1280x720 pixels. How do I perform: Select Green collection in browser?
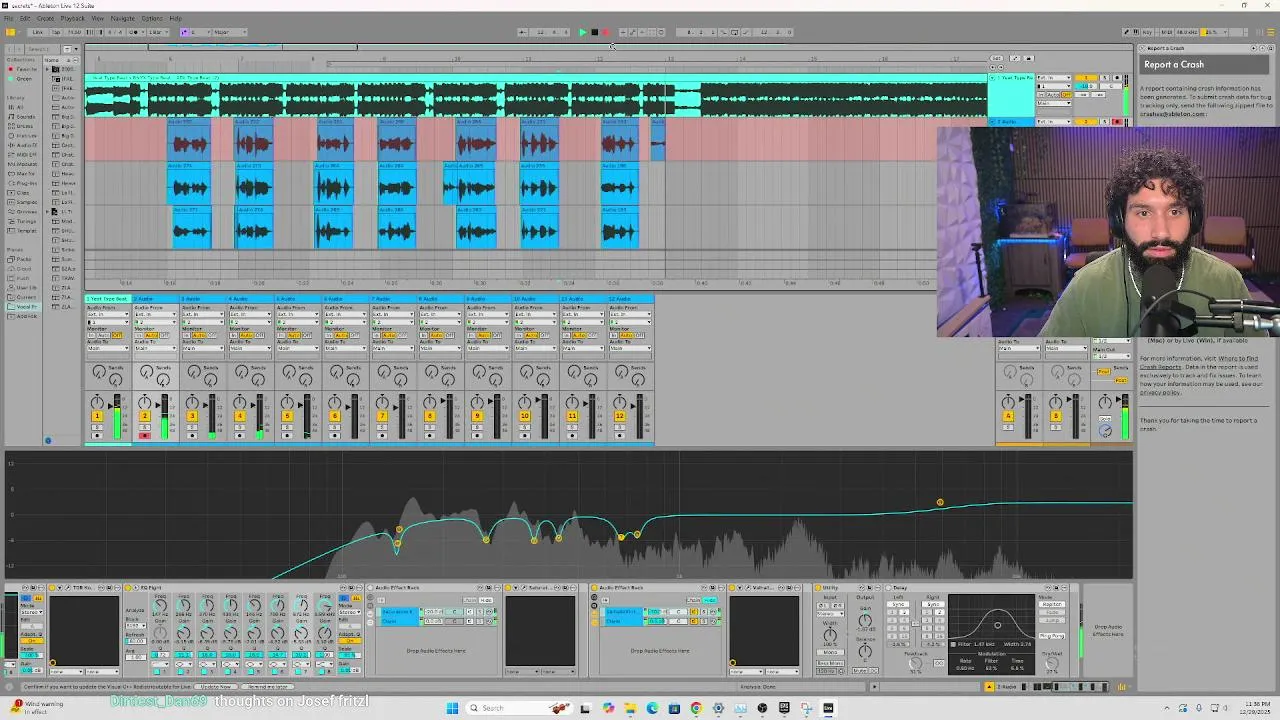(x=24, y=78)
